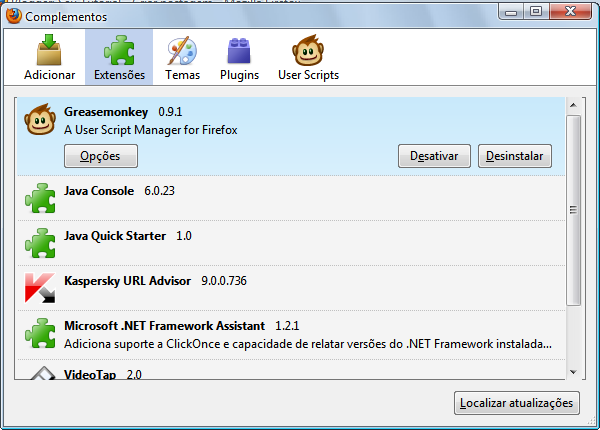Close the Complementos window
The image size is (600, 430).
571,11
